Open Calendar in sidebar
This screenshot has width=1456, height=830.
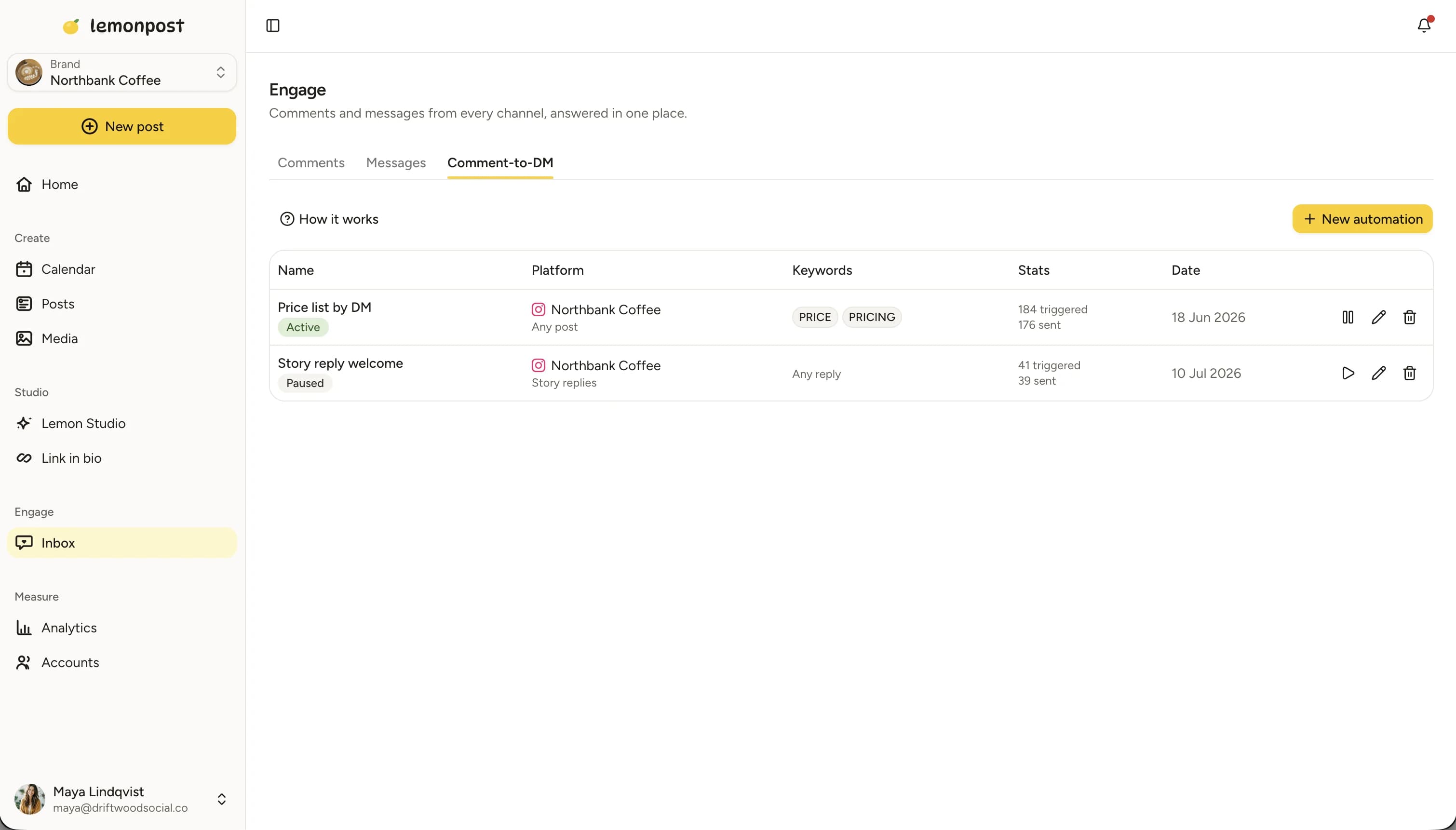122,269
